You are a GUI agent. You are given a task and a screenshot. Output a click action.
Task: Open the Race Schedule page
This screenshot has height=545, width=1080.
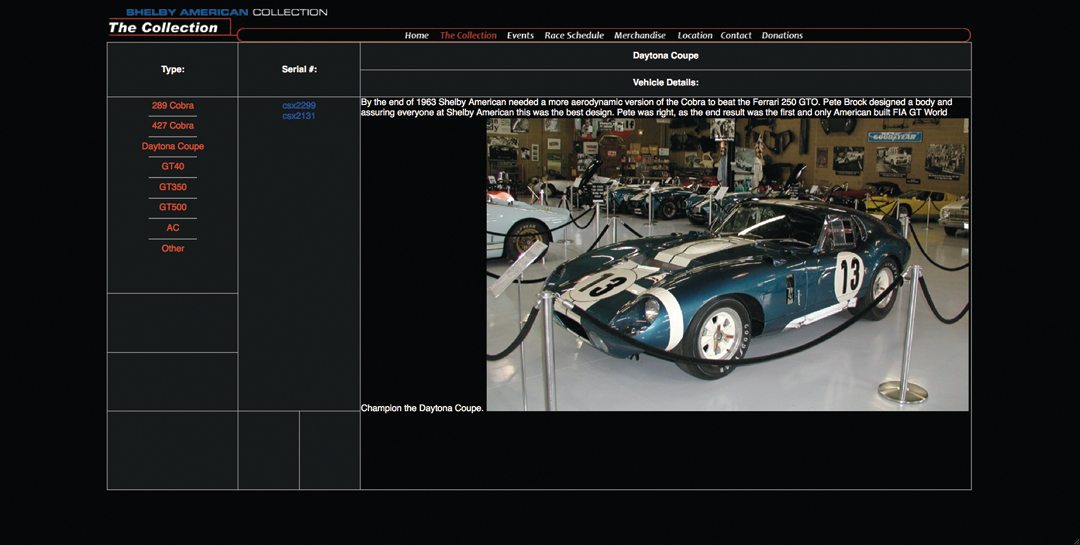pos(574,35)
